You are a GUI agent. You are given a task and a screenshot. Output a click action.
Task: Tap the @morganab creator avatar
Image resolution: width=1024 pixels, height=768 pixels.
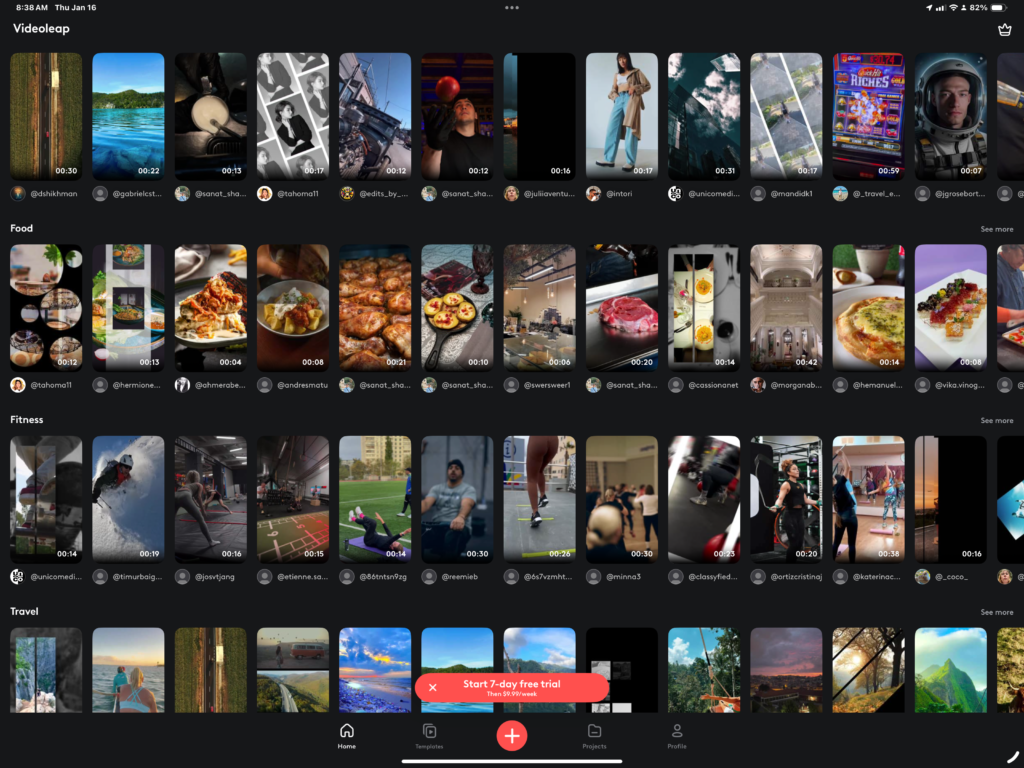tap(758, 385)
